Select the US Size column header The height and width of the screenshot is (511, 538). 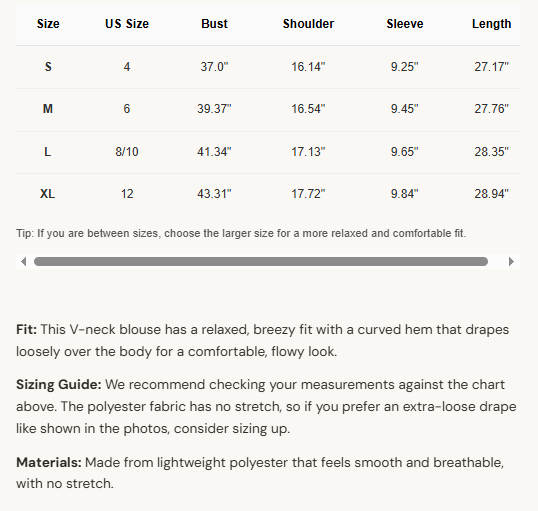coord(127,24)
